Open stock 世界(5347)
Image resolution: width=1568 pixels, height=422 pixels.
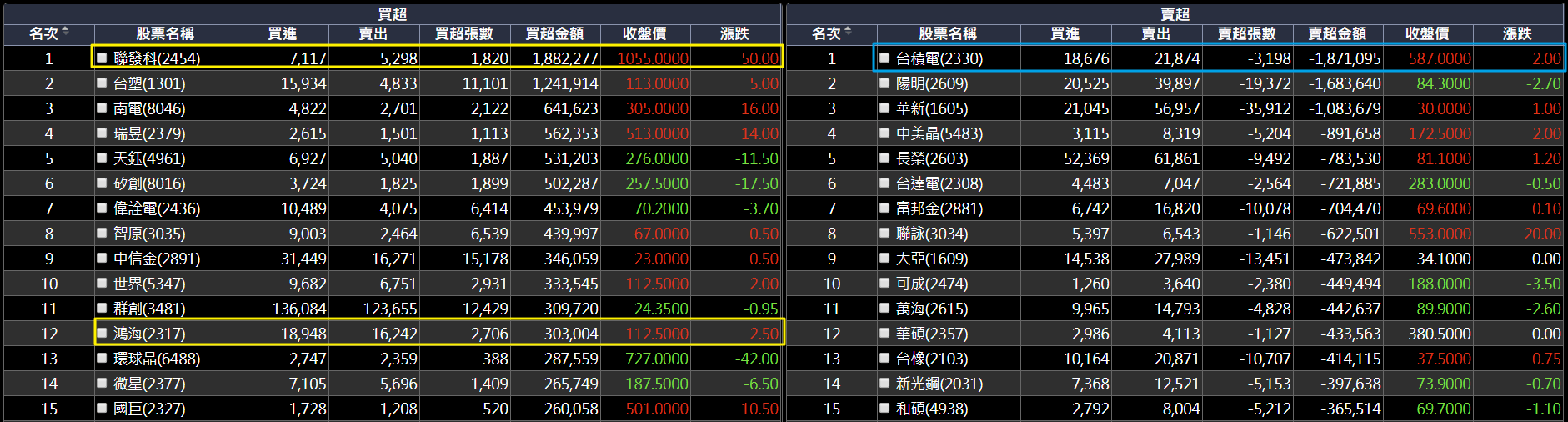pyautogui.click(x=149, y=284)
